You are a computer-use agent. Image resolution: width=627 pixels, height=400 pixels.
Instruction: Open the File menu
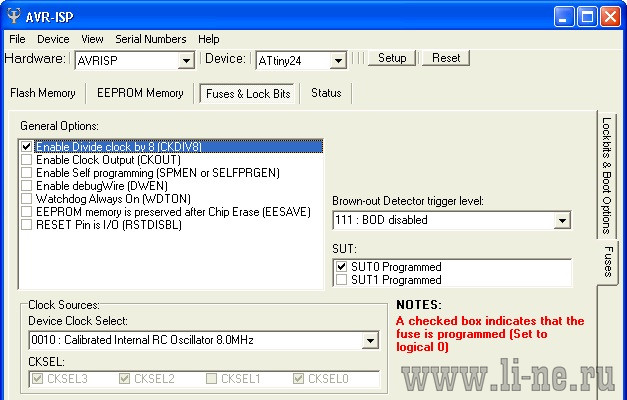coord(17,39)
